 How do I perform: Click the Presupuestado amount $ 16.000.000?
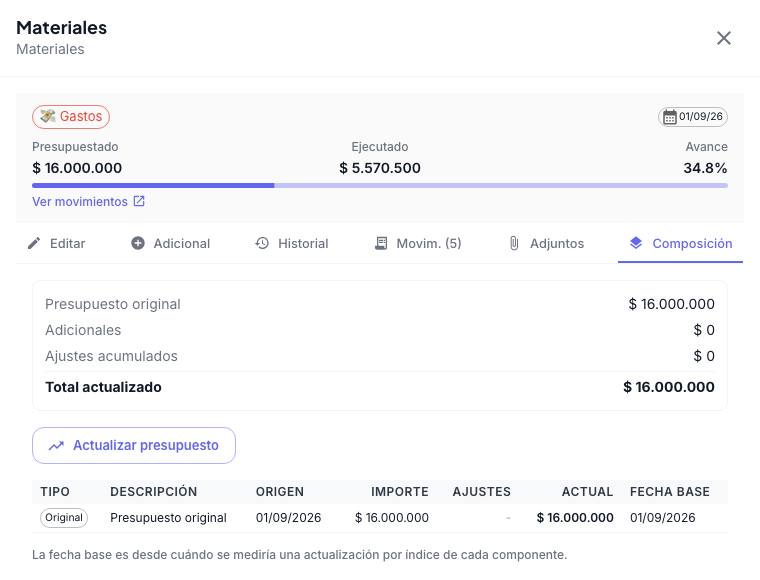coord(77,168)
